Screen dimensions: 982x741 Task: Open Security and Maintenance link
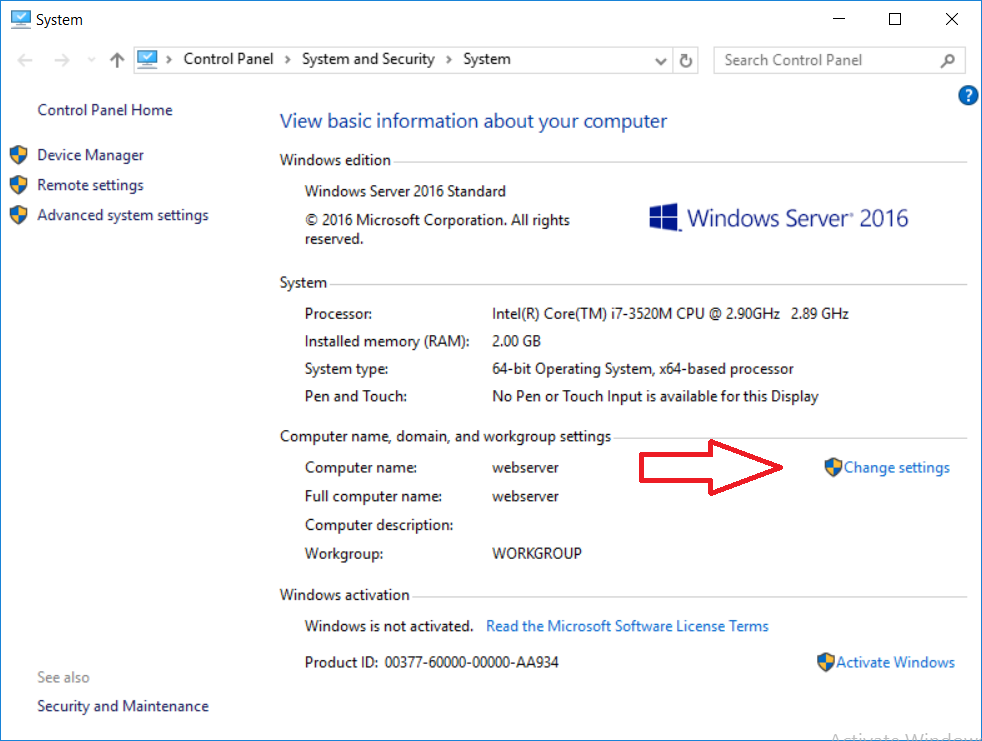[x=123, y=706]
